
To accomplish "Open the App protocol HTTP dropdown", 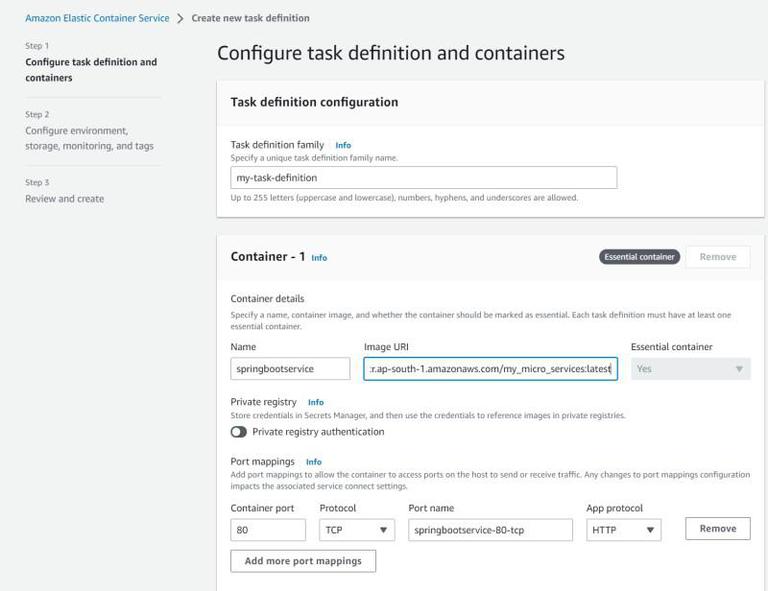I will [x=623, y=530].
